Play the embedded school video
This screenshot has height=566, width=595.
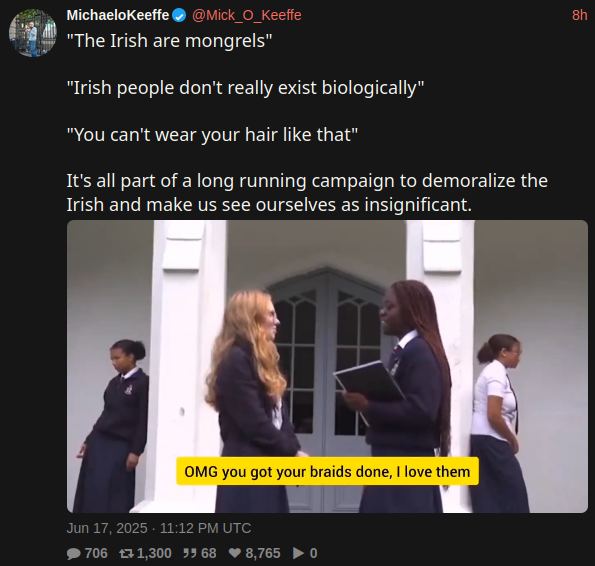coord(327,366)
